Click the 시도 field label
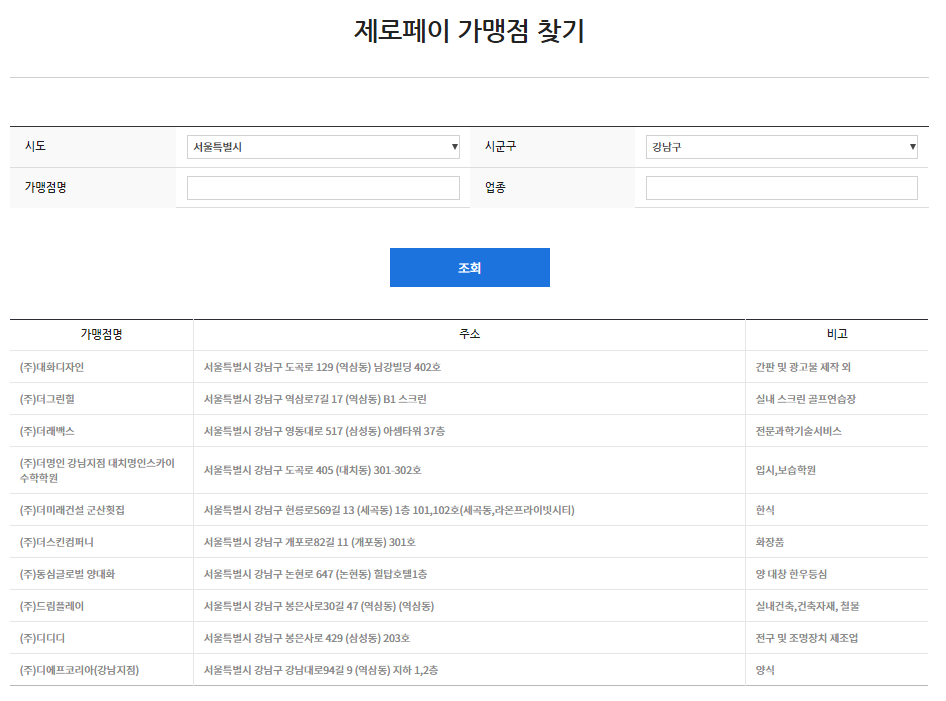 pos(35,146)
